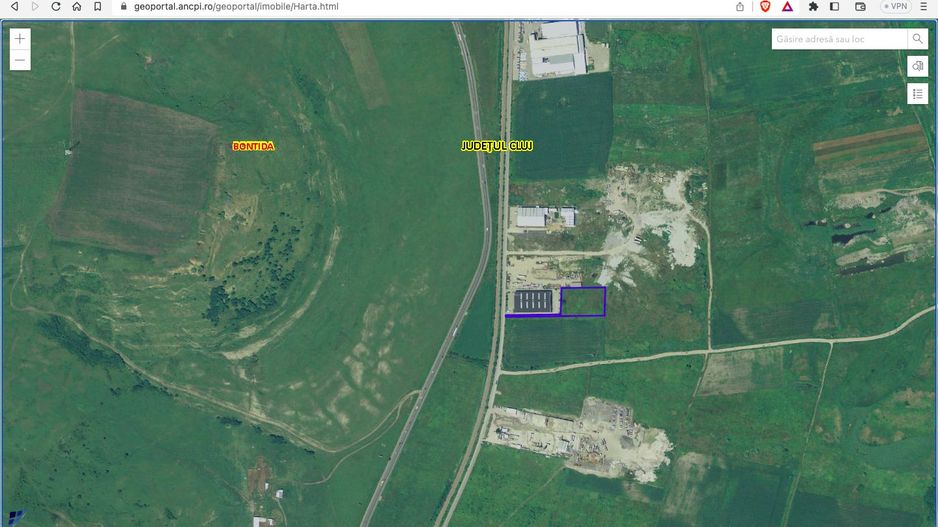Open the map layers panel button
Image resolution: width=938 pixels, height=527 pixels.
coord(917,66)
